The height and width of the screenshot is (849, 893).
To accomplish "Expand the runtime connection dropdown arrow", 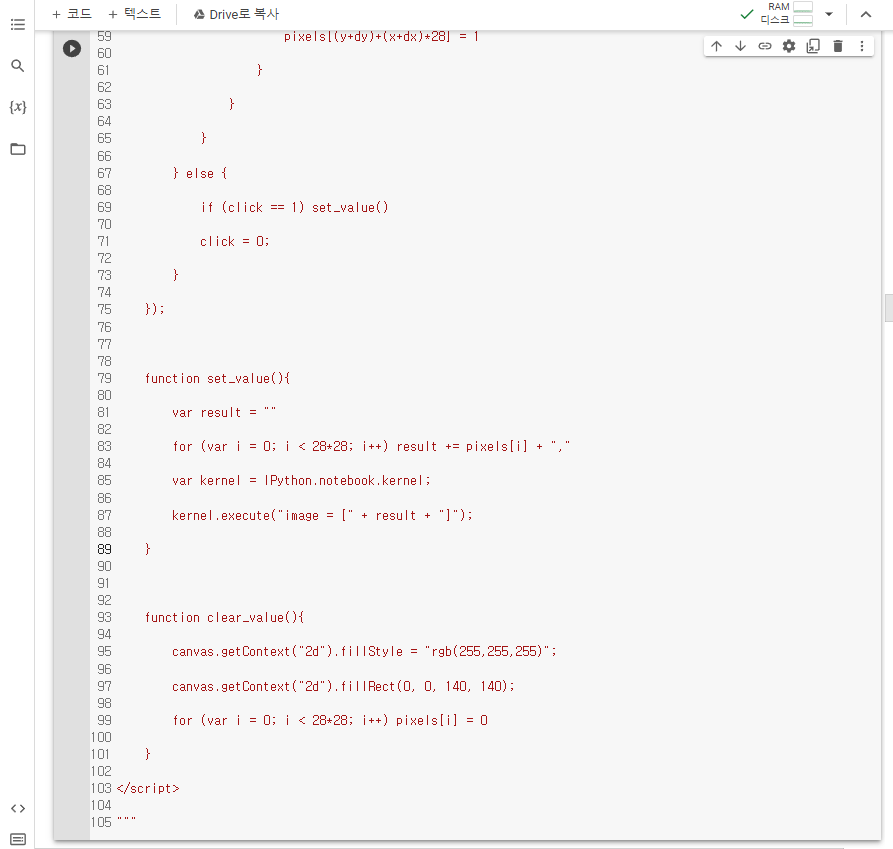I will (829, 14).
